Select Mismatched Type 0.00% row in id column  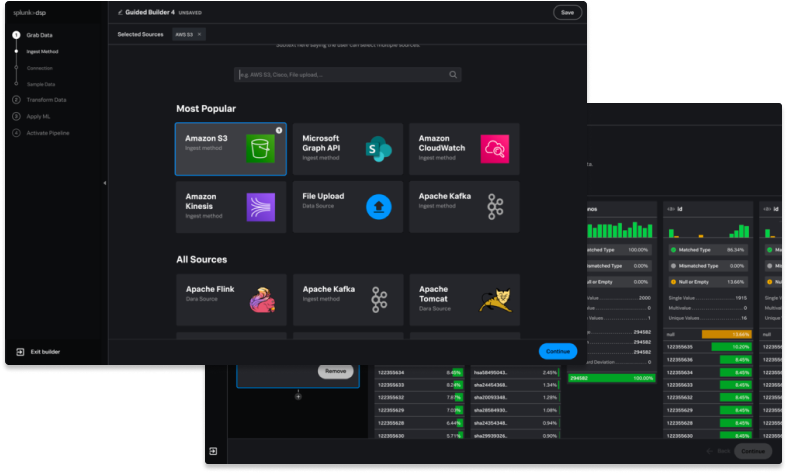[x=708, y=266]
